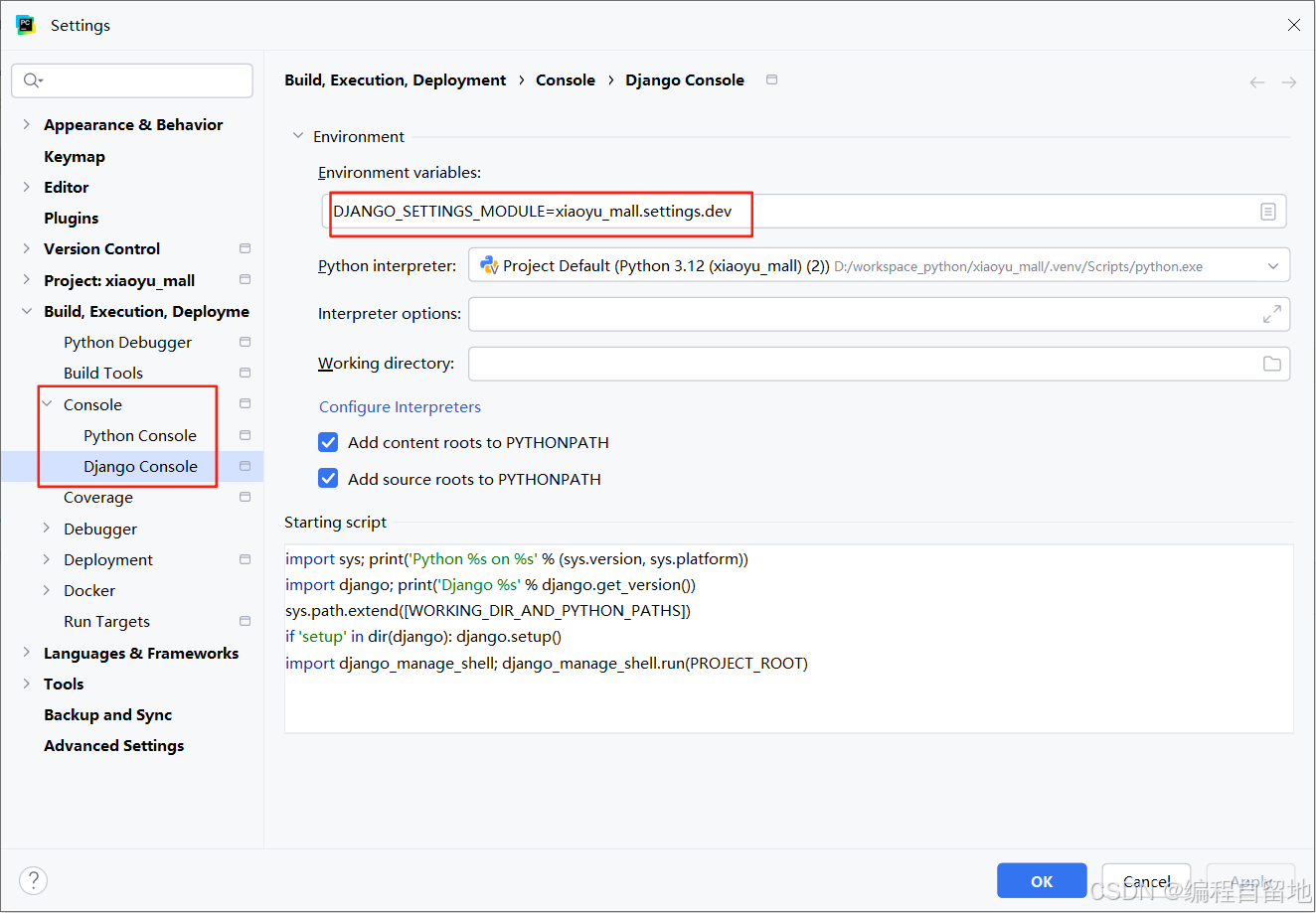1316x913 pixels.
Task: Click the project-level icon next to Python Debugger
Action: [246, 342]
